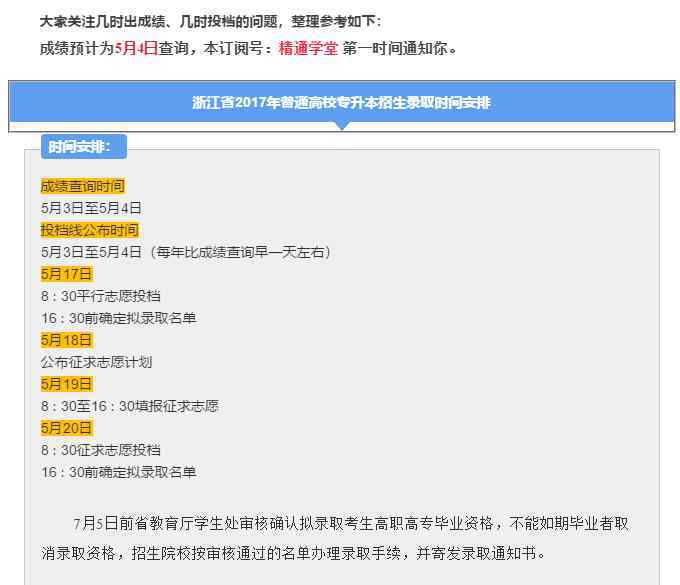
Task: Click the '8:30至16:30填报征求志愿' line
Action: 130,406
